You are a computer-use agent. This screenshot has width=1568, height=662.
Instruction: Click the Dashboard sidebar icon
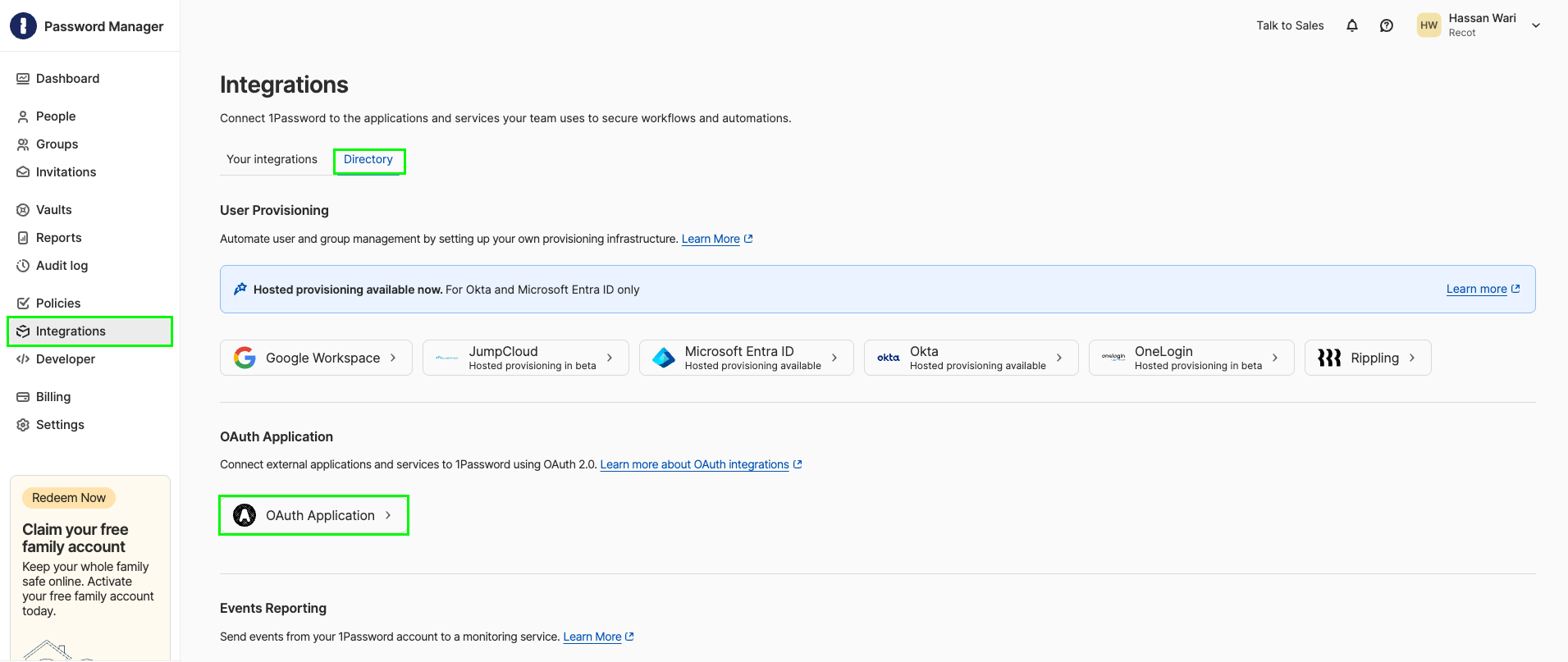23,79
